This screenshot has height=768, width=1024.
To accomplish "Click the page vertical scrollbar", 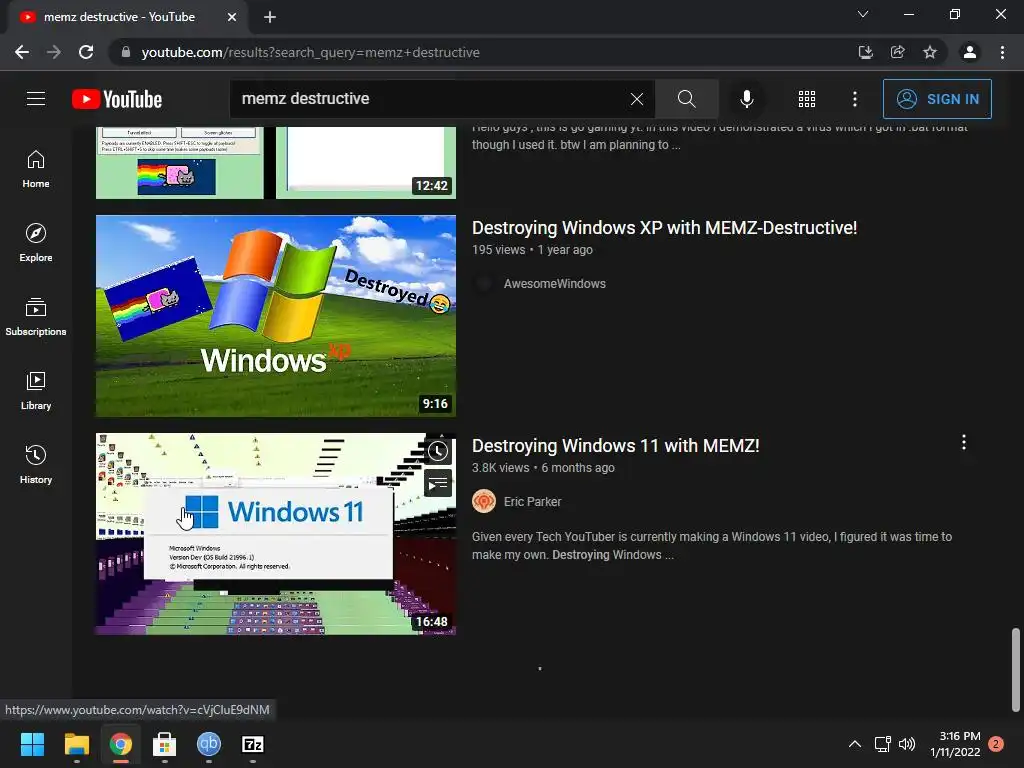I will point(1016,669).
